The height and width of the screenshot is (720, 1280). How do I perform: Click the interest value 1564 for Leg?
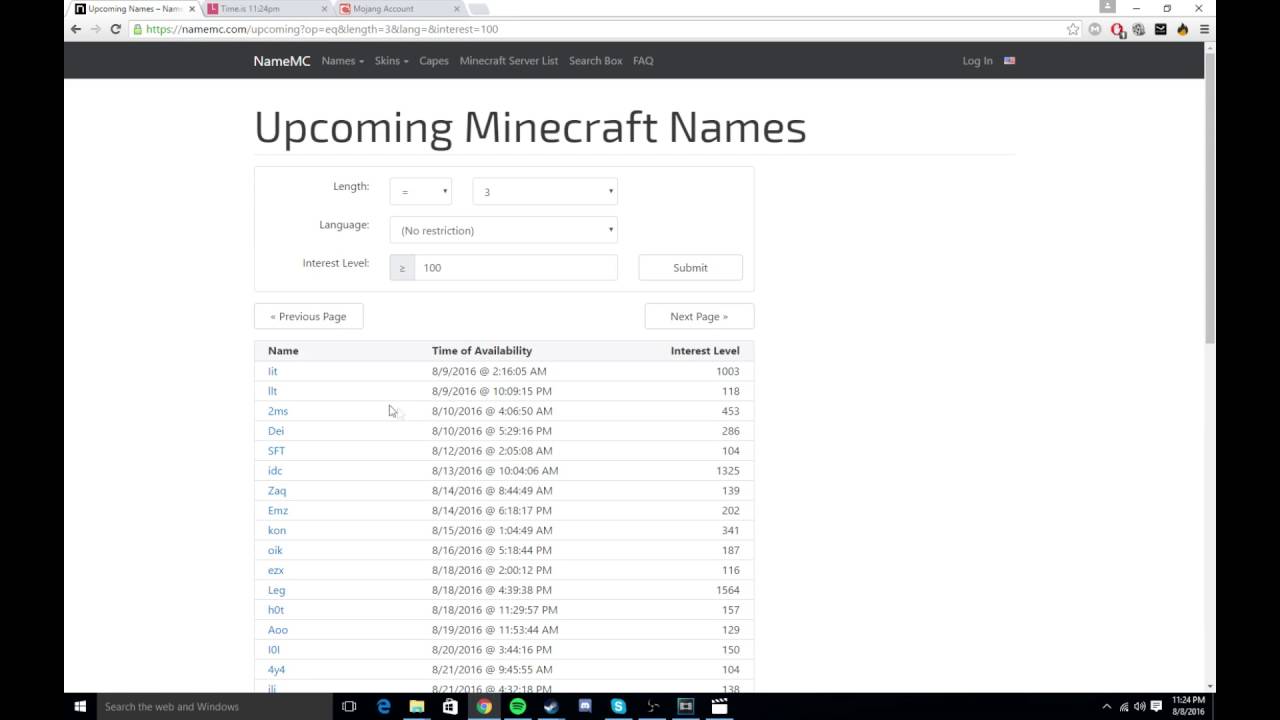click(x=728, y=590)
